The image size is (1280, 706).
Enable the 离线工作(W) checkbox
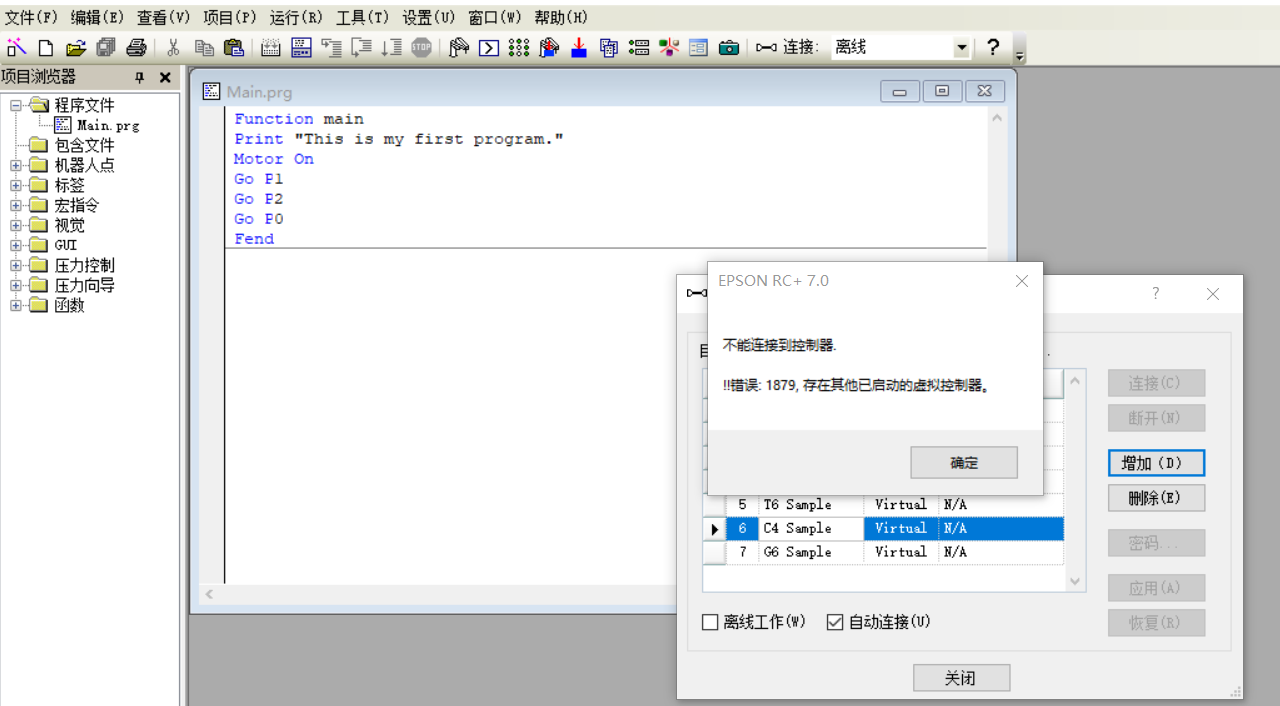[x=711, y=622]
